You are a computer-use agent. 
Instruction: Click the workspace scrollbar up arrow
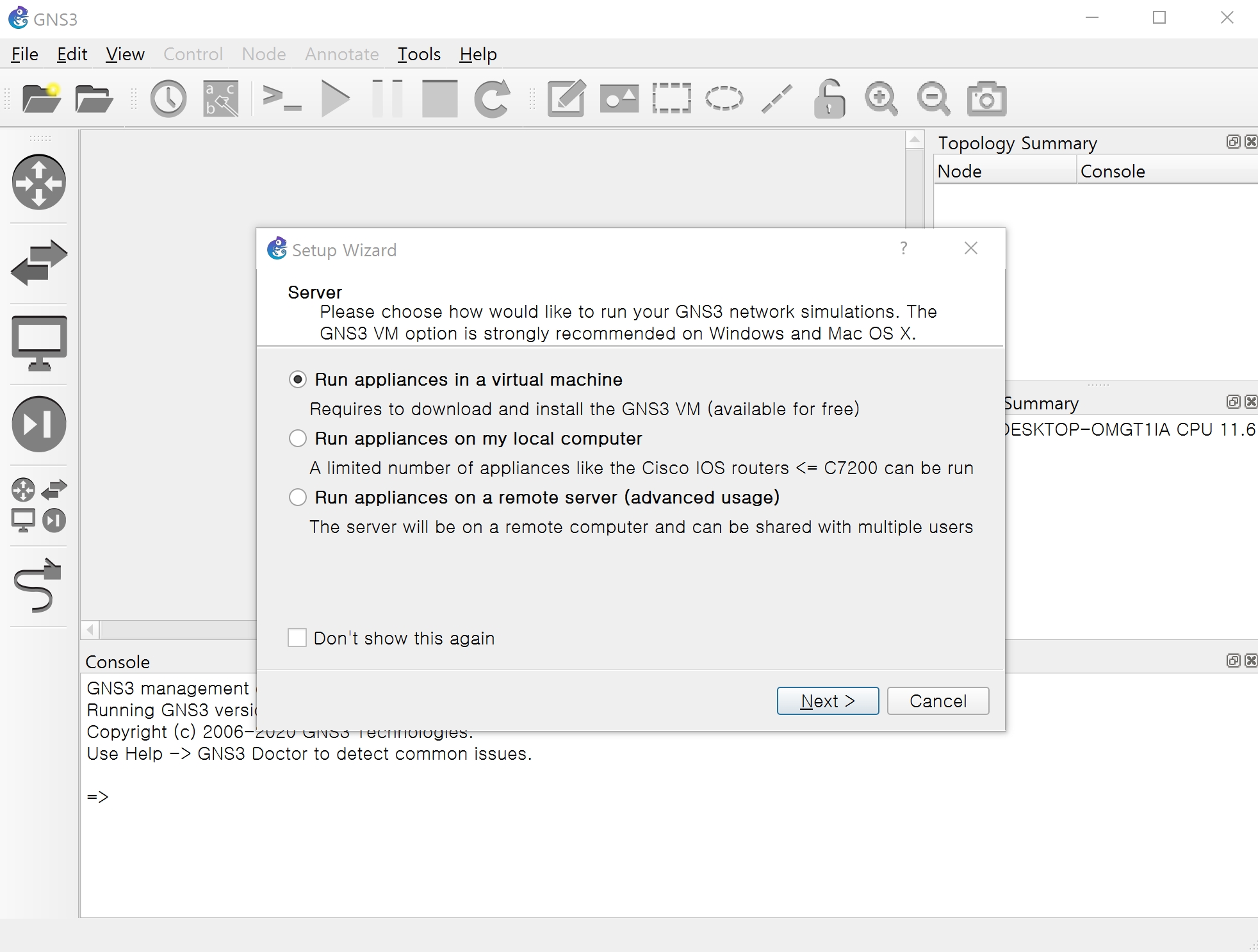tap(915, 140)
